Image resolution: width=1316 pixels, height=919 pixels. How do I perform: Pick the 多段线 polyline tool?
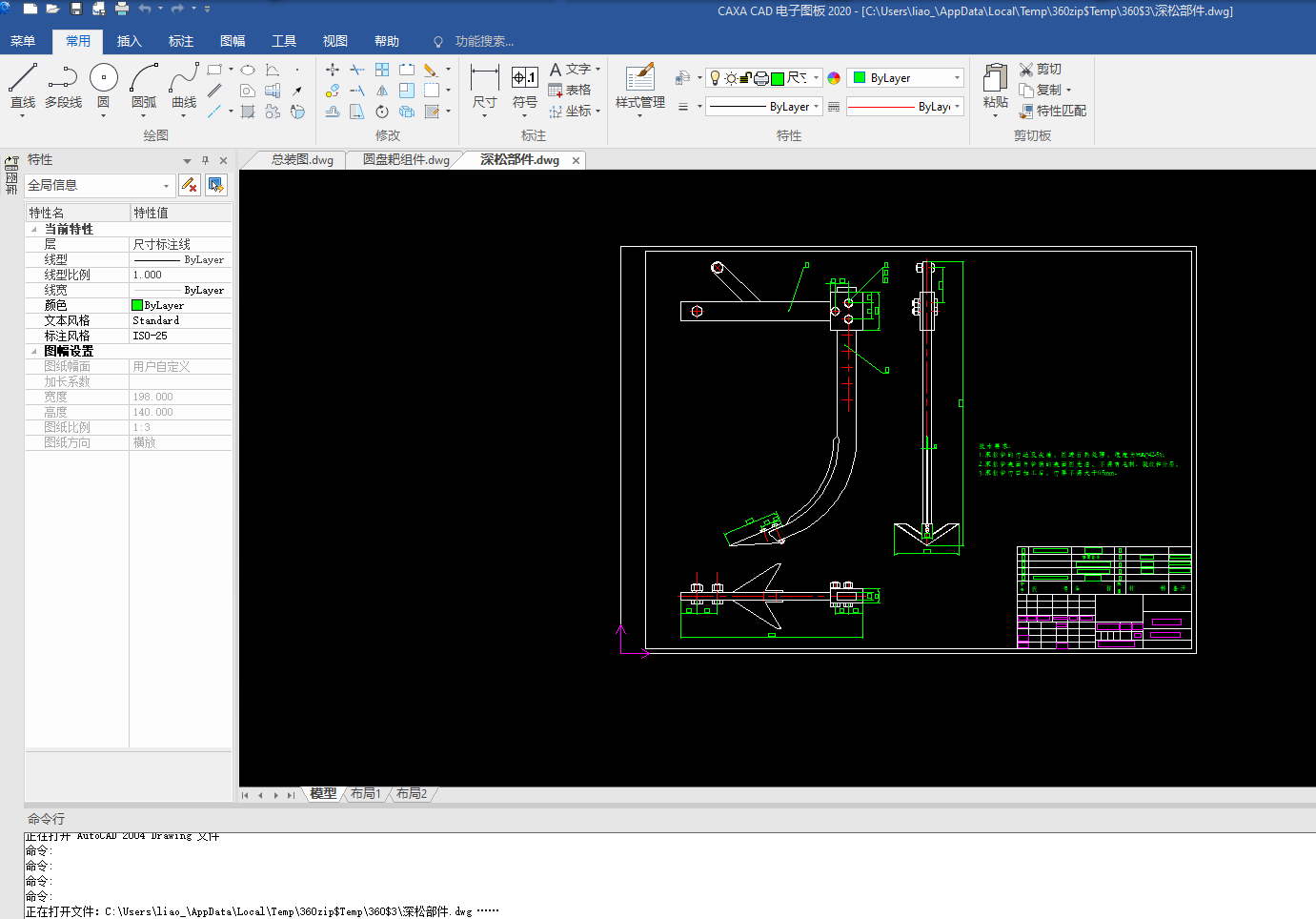coord(63,78)
